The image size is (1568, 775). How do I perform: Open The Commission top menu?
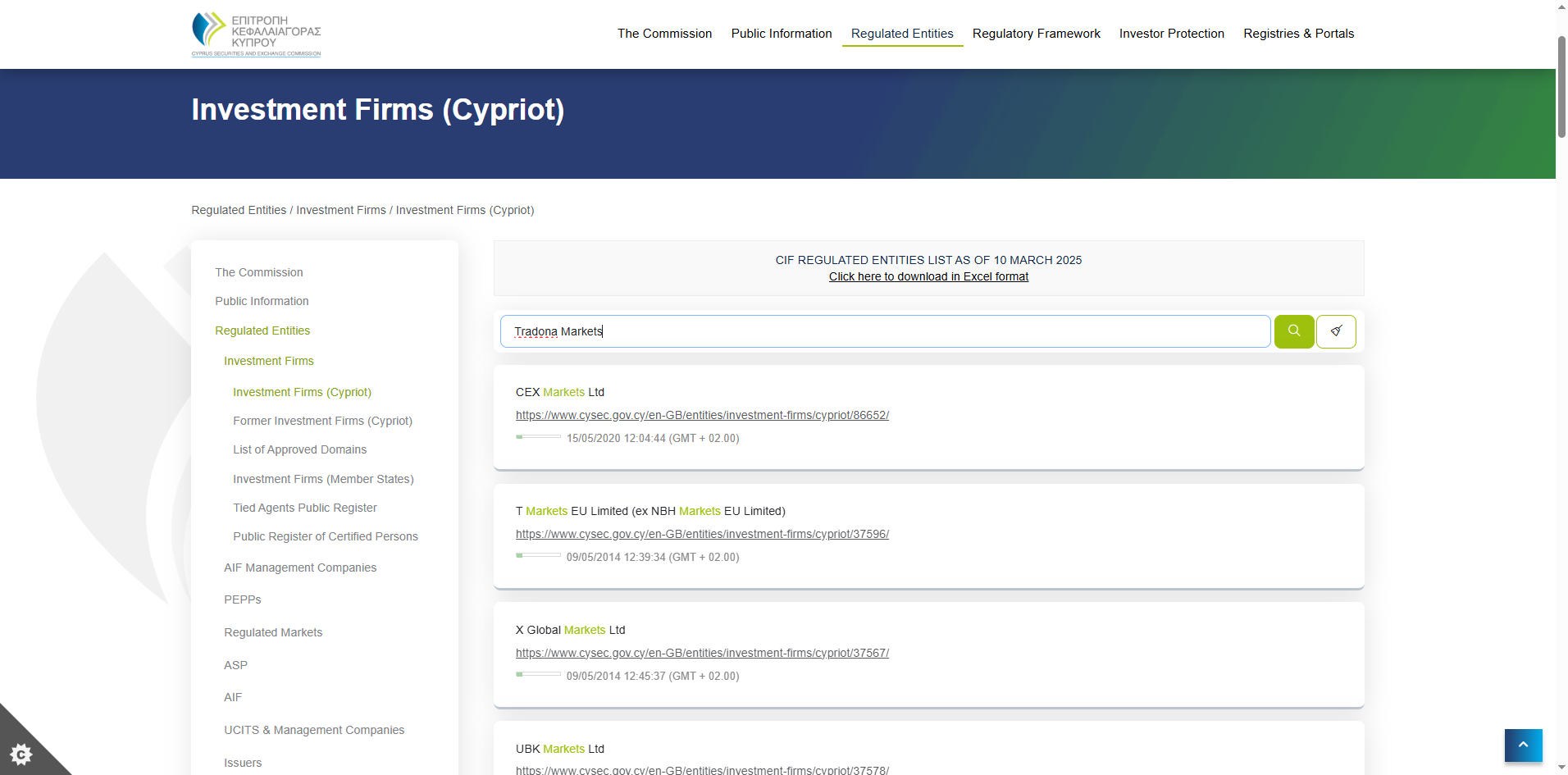tap(664, 34)
